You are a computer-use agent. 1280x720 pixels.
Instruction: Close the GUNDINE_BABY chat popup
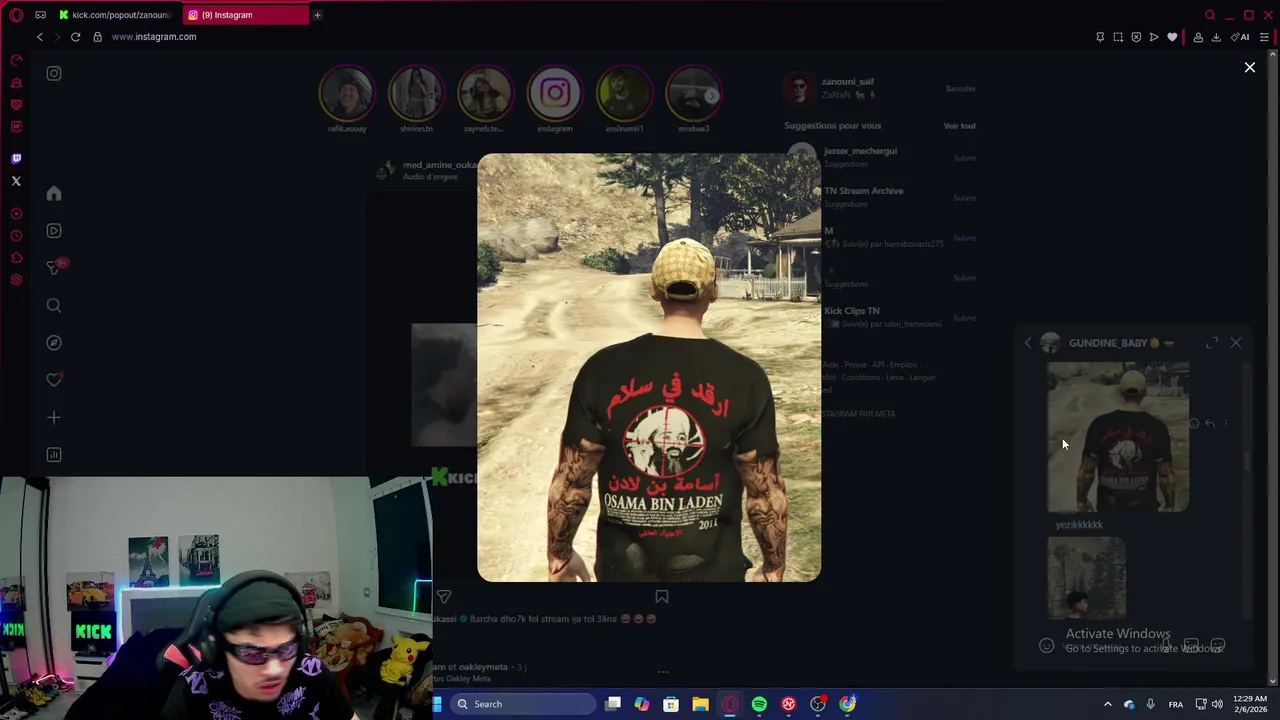click(1236, 343)
